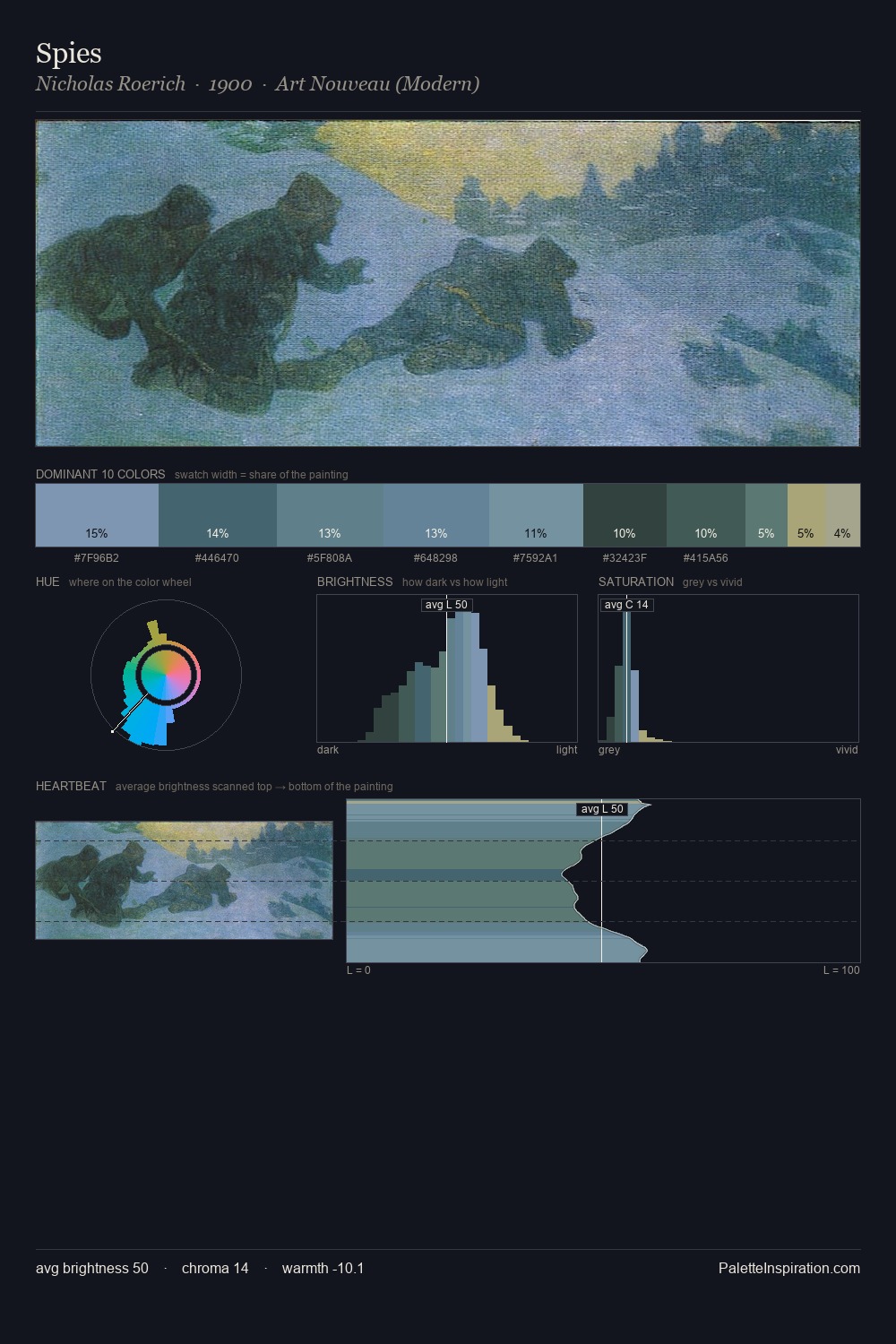Click the 'avg L 50' heartbeat label
Image resolution: width=896 pixels, height=1344 pixels.
tap(602, 809)
